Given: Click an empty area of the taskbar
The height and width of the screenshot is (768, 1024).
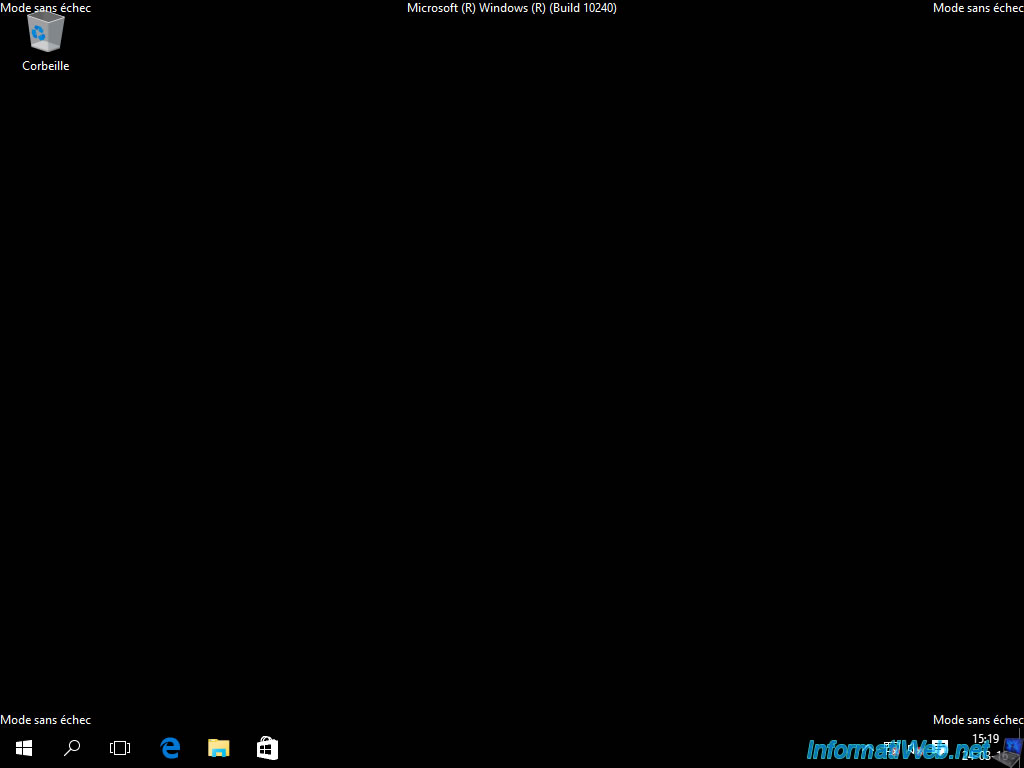Looking at the screenshot, I should (x=550, y=748).
